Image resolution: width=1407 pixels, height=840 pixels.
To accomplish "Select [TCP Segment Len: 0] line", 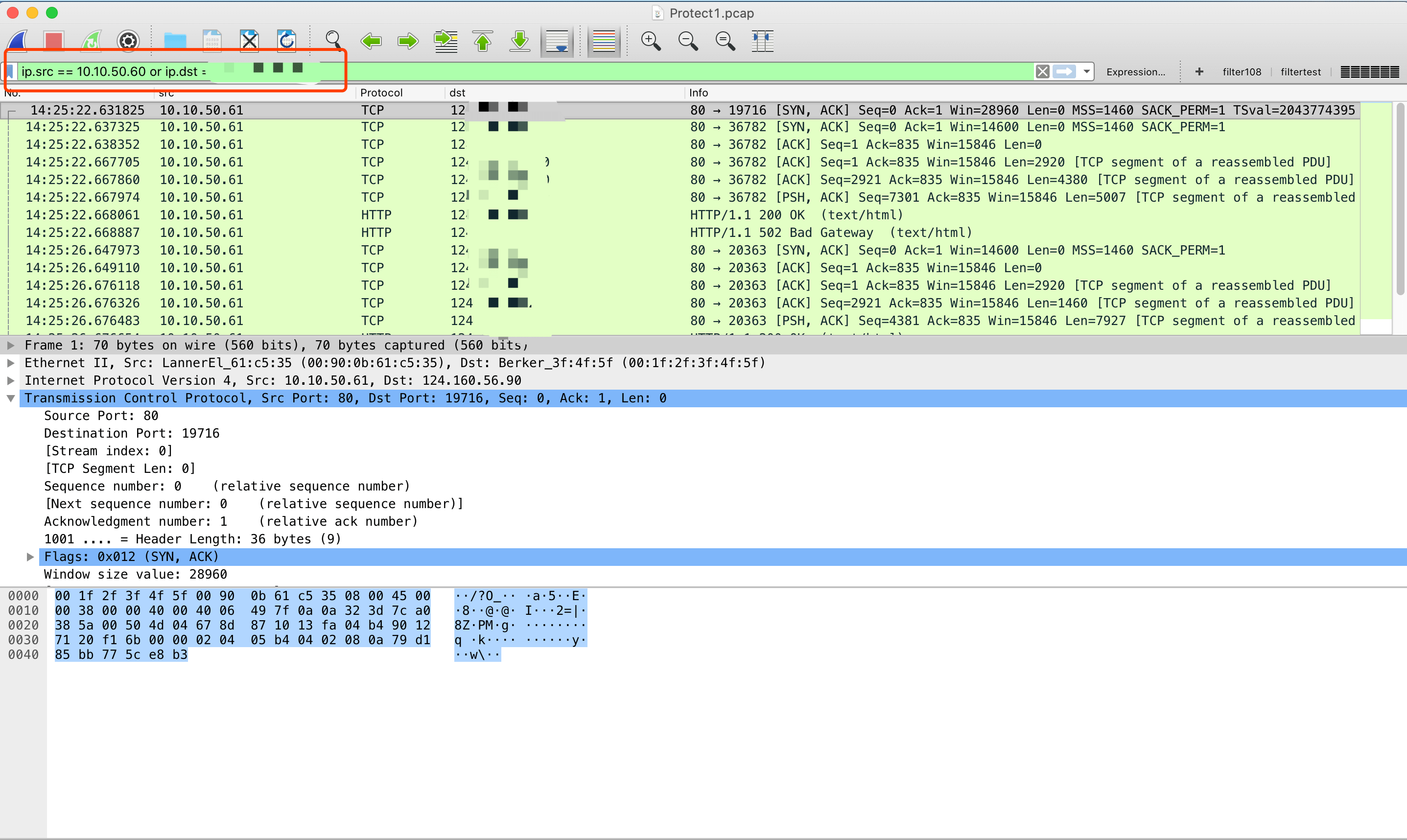I will tap(120, 468).
